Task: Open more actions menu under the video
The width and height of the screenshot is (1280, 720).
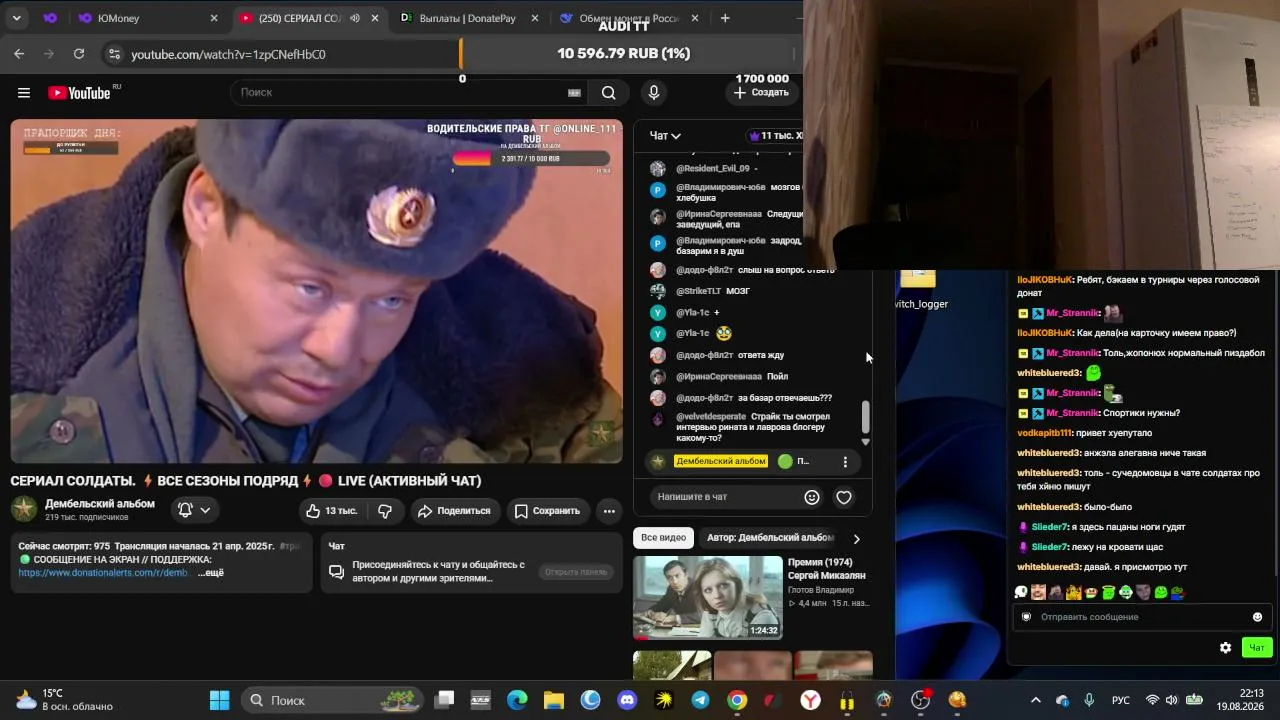Action: [x=609, y=511]
